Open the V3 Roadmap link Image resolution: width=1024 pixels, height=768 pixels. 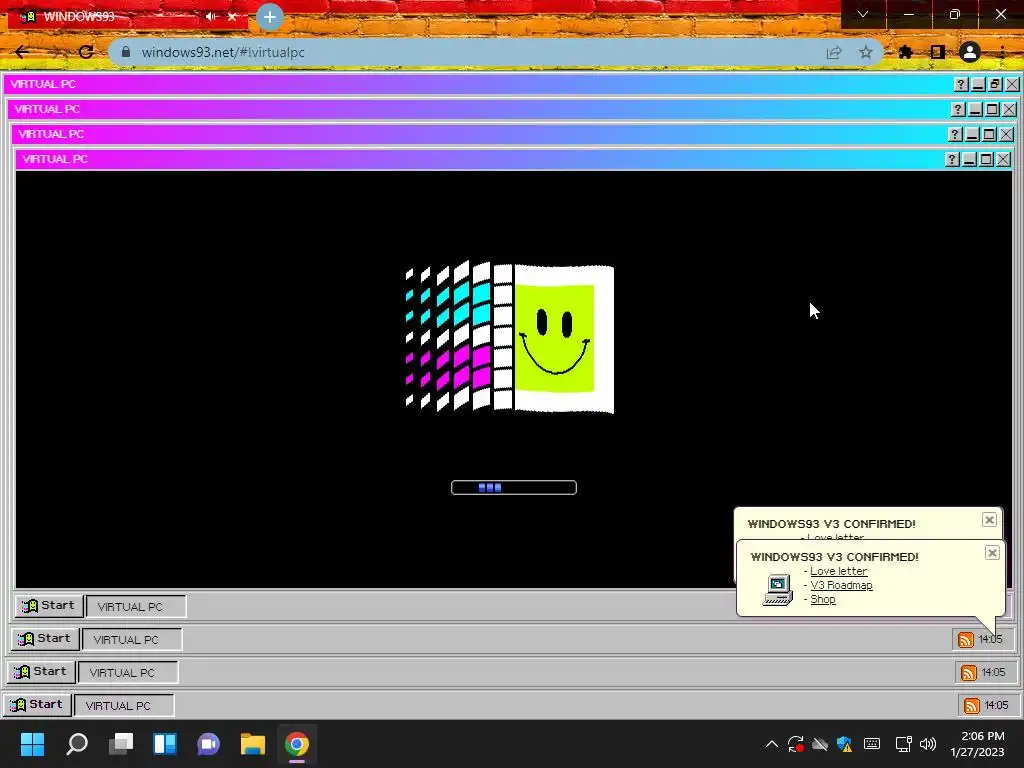pos(841,585)
